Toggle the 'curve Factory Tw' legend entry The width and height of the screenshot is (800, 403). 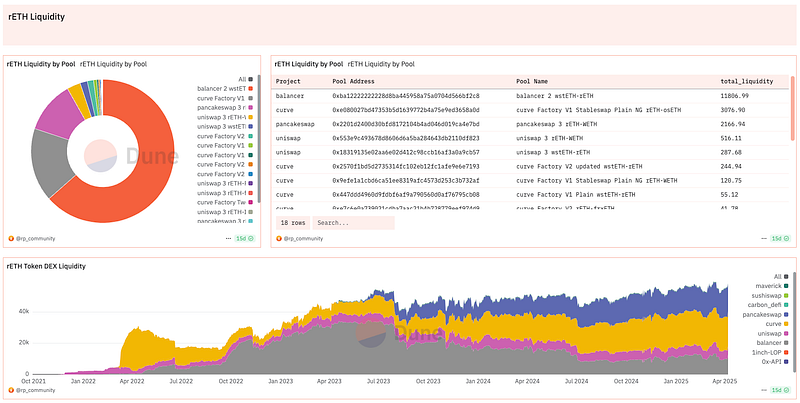click(x=225, y=202)
